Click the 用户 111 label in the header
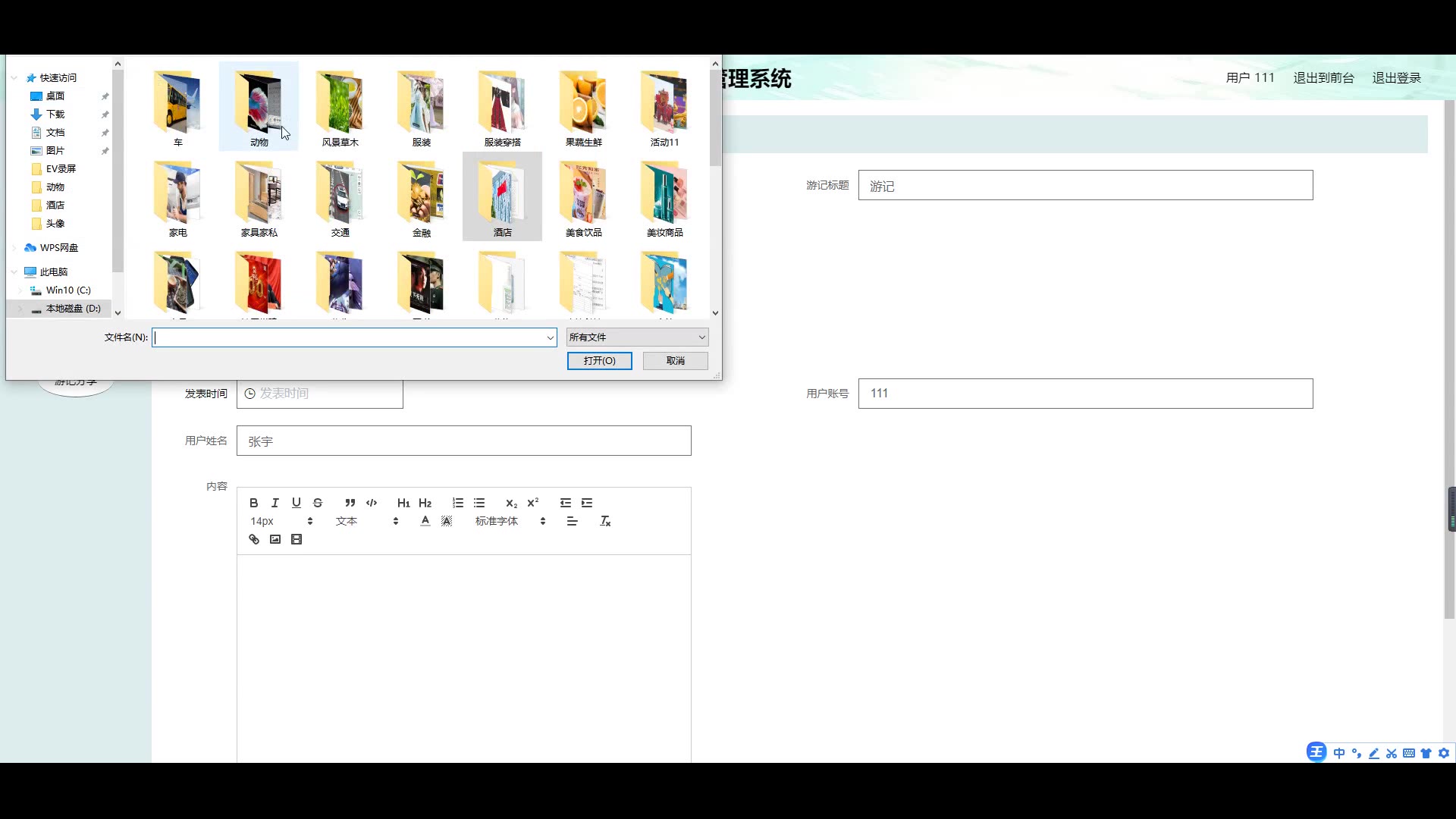The height and width of the screenshot is (819, 1456). [x=1250, y=77]
